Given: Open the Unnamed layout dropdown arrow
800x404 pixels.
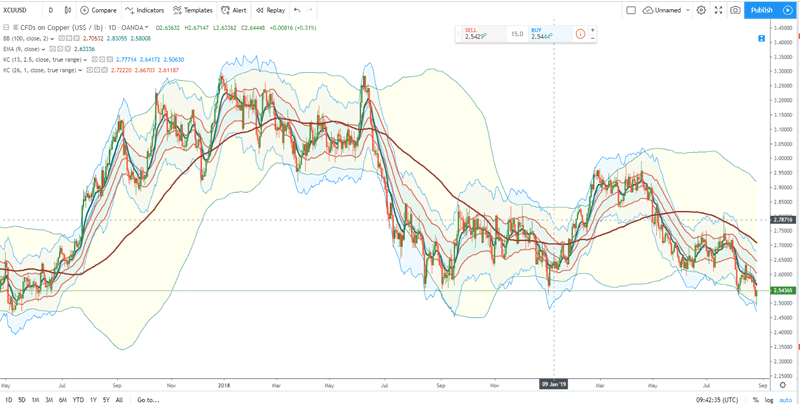Looking at the screenshot, I should pyautogui.click(x=686, y=10).
